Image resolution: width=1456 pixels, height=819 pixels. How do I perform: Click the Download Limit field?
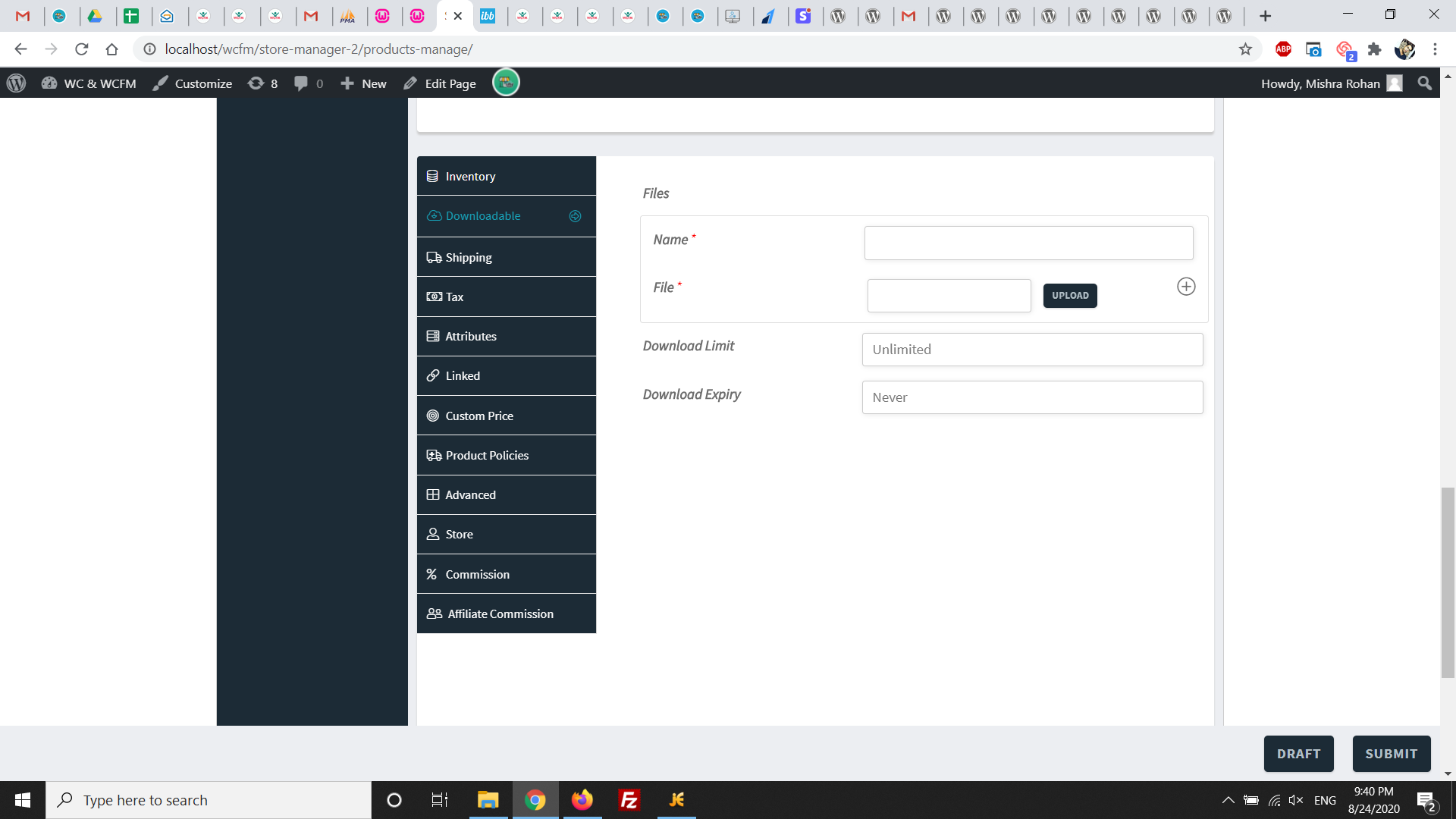tap(1032, 350)
